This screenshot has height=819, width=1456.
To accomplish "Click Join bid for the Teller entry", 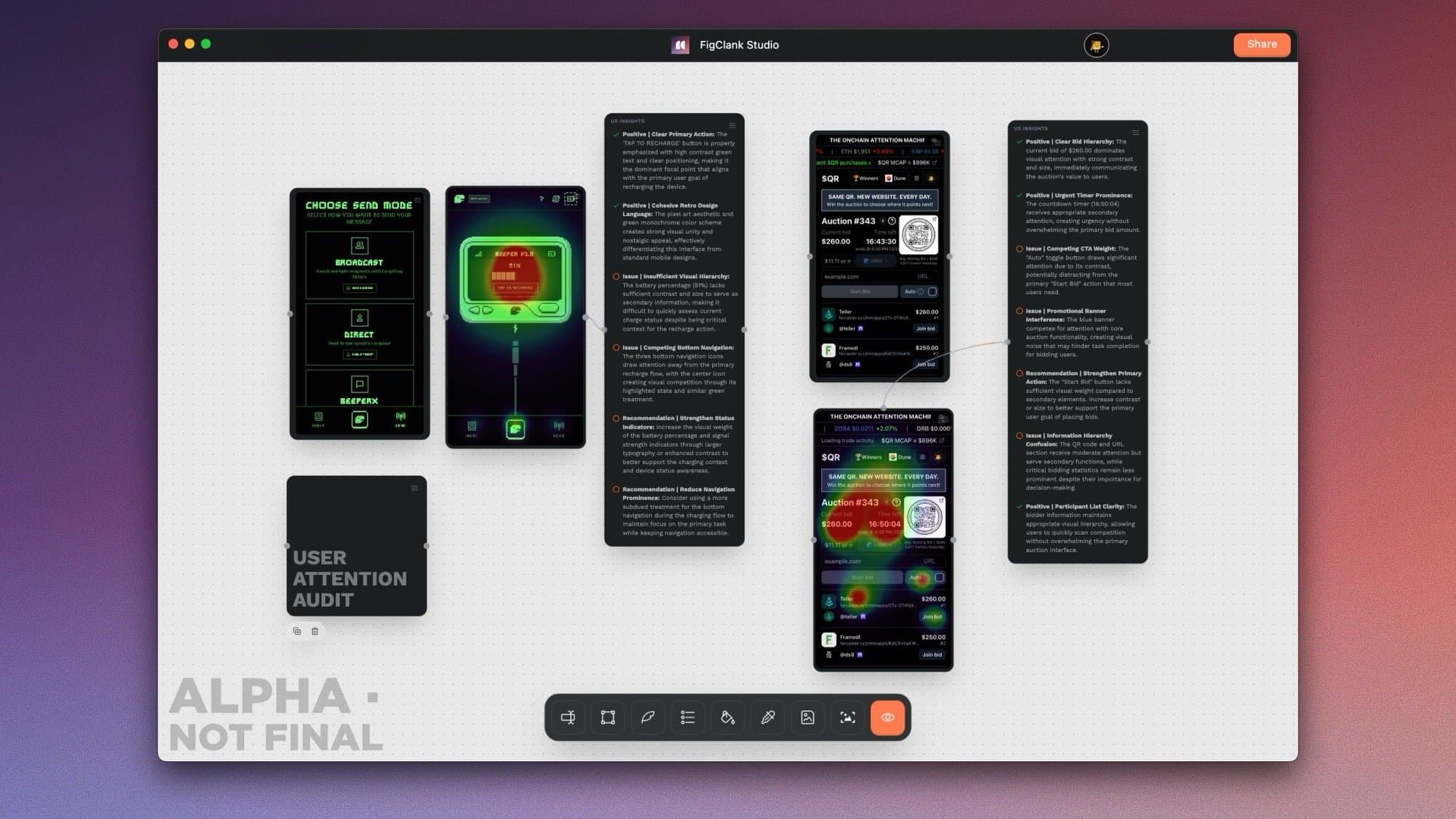I will [925, 328].
